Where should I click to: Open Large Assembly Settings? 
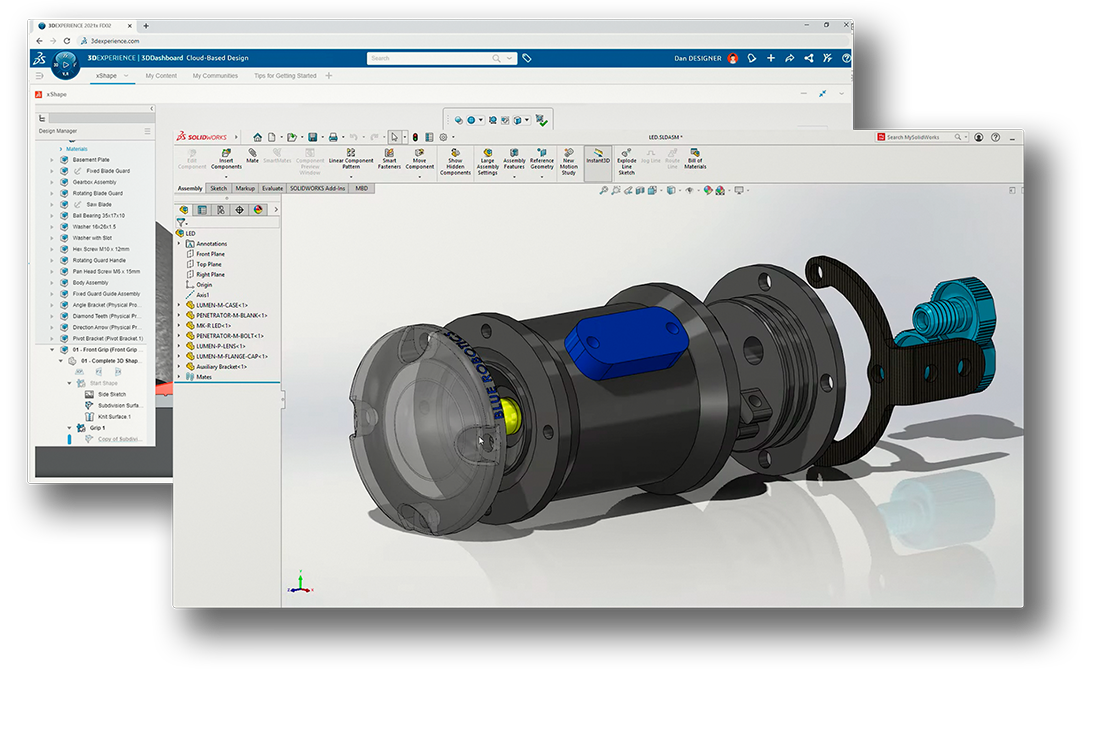pos(488,161)
